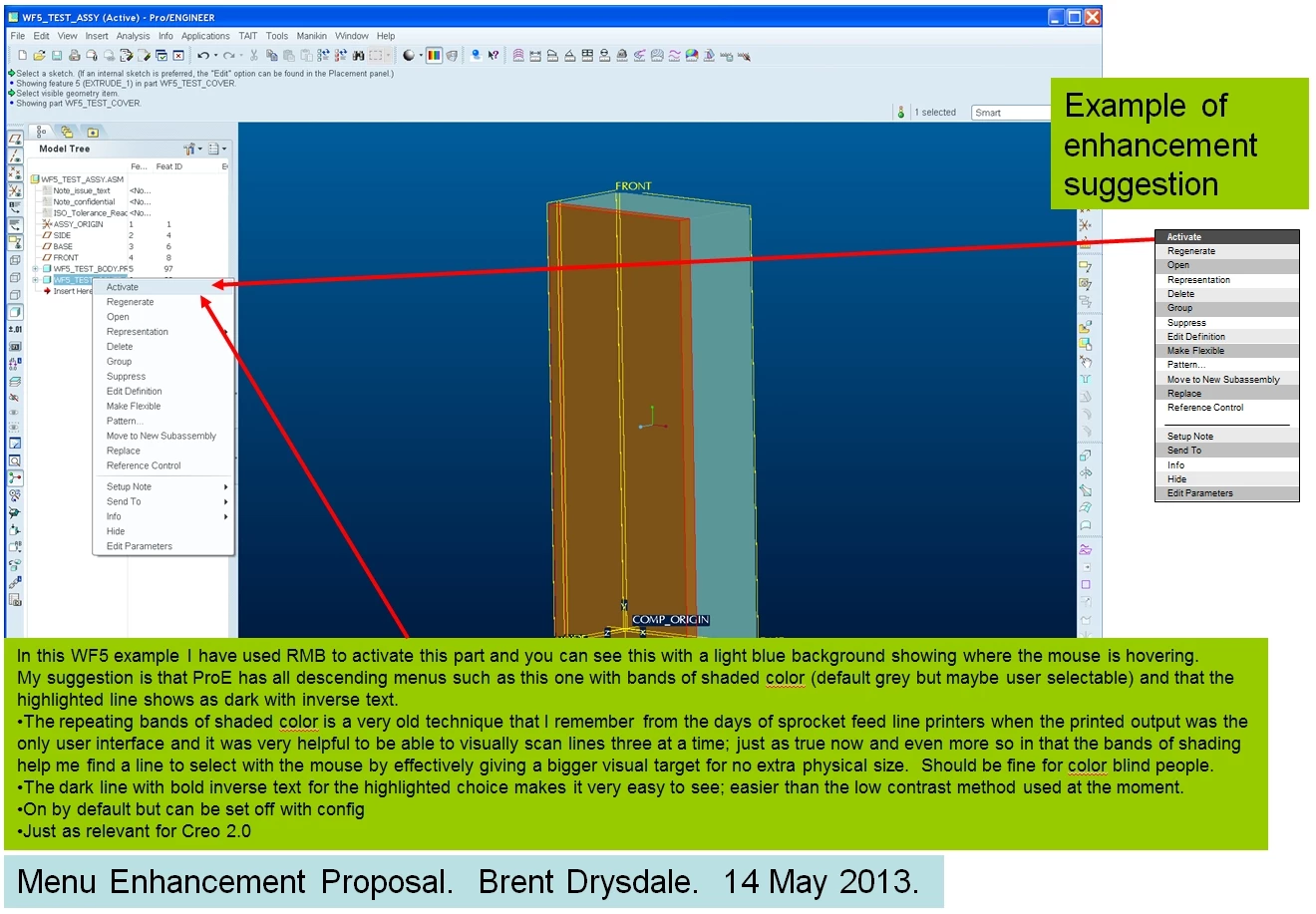1316x914 pixels.
Task: Open the shaded sphere dropdown arrow
Action: point(421,56)
